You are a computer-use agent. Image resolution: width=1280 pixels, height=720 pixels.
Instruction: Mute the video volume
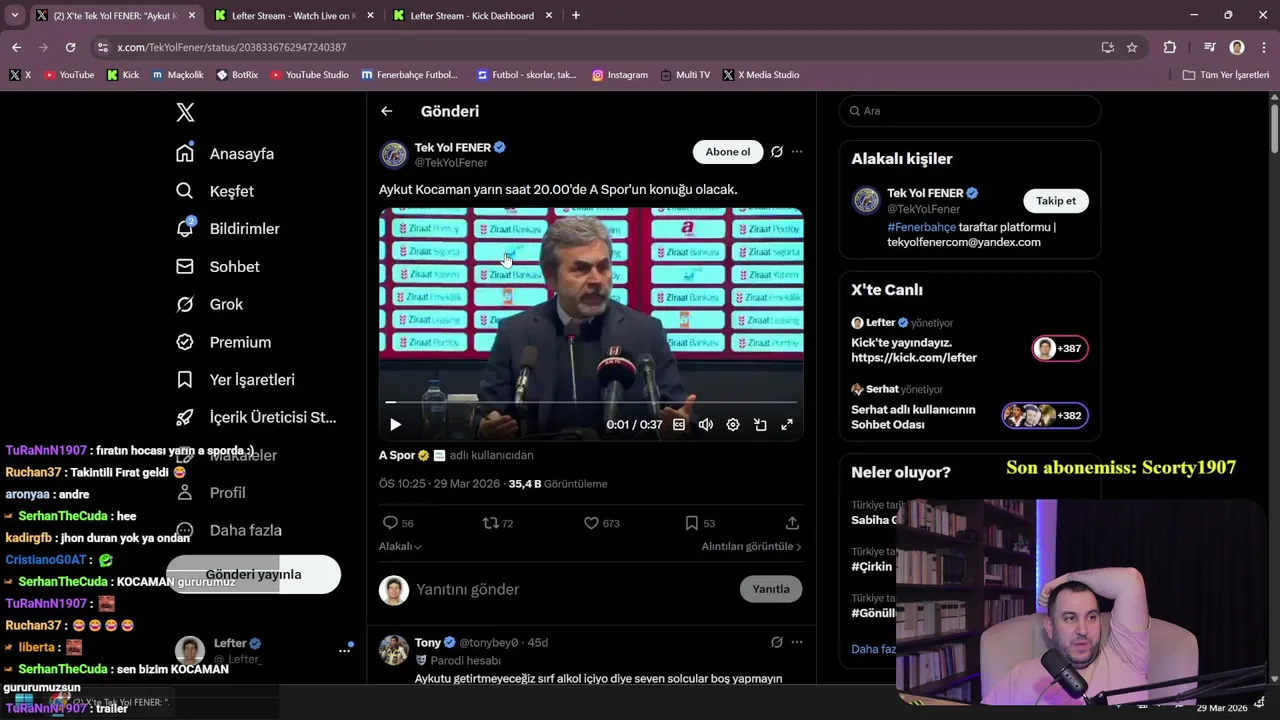click(706, 425)
